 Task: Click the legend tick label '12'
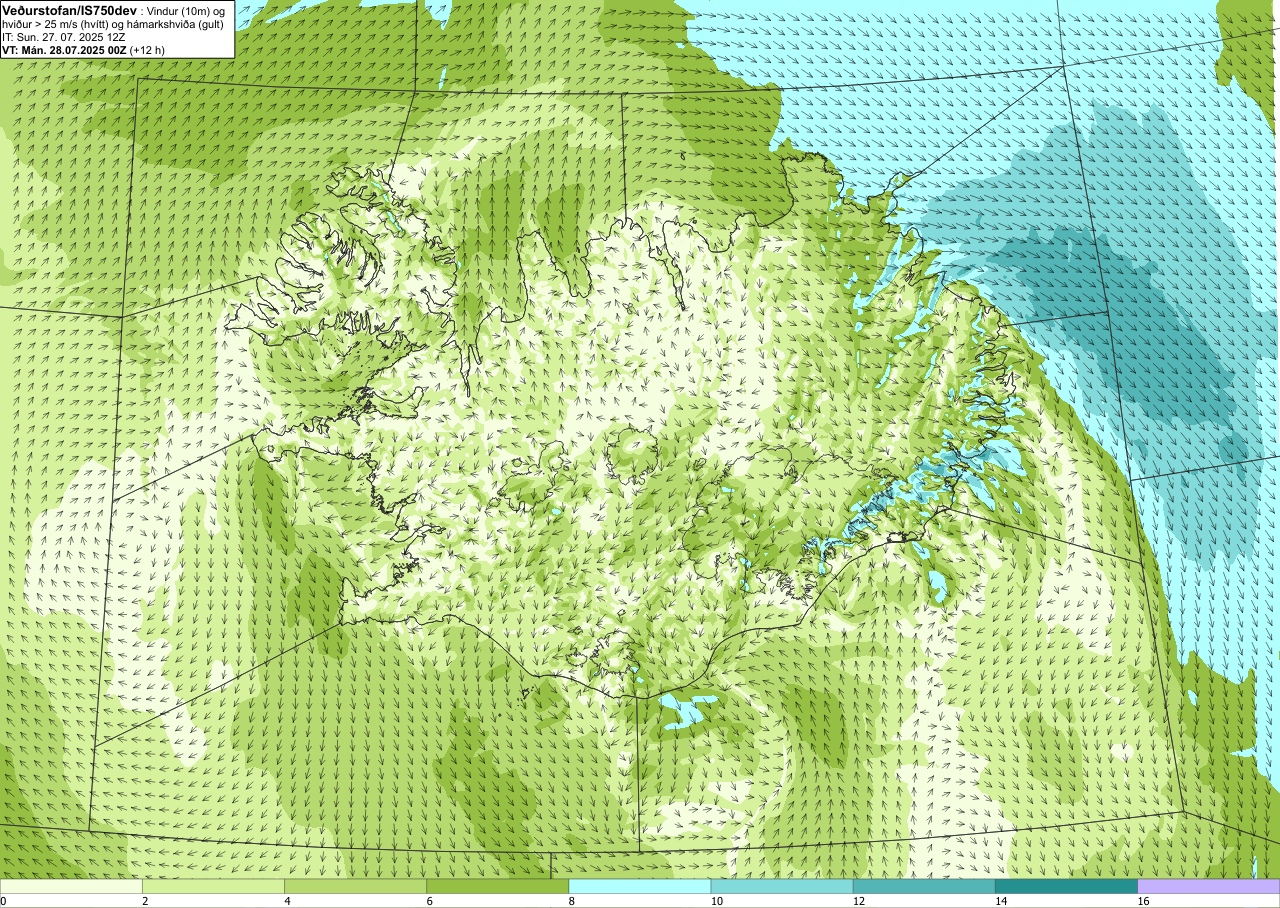[x=858, y=901]
